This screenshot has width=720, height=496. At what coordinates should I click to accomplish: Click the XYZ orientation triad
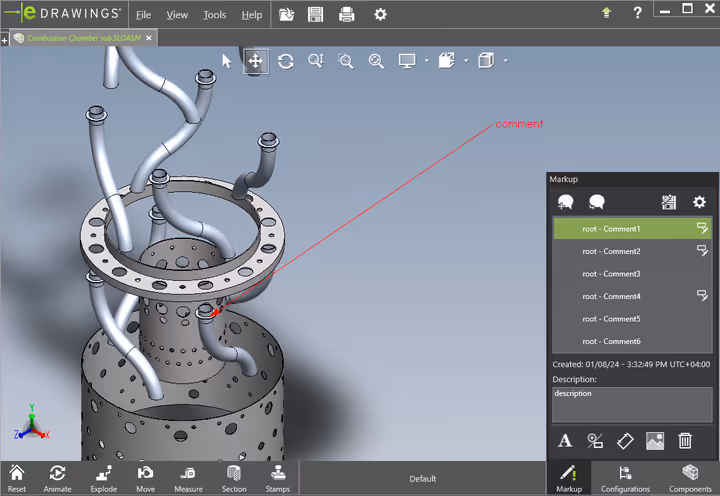(31, 423)
